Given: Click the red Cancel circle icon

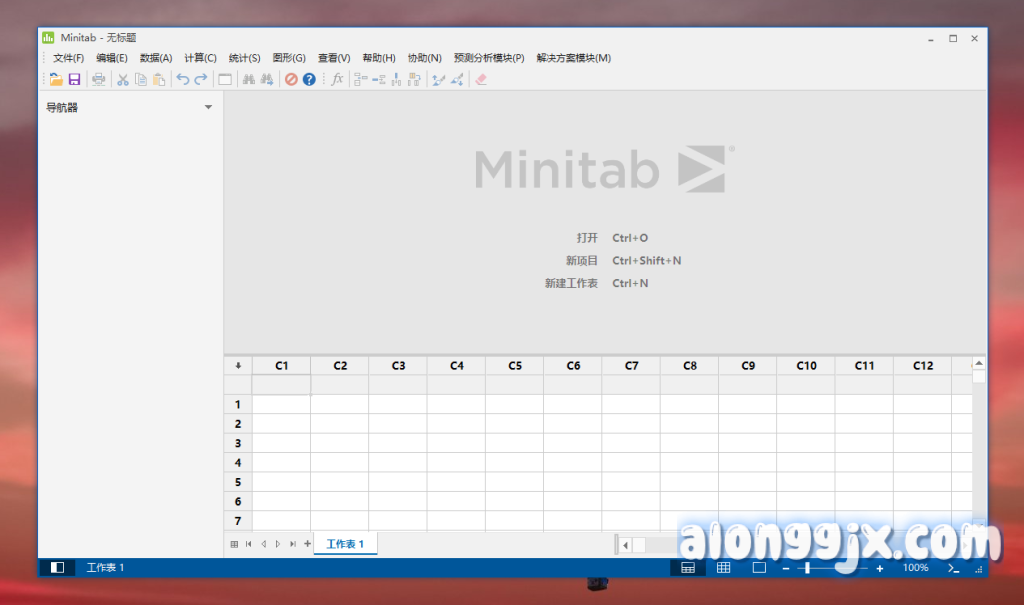Looking at the screenshot, I should (291, 79).
